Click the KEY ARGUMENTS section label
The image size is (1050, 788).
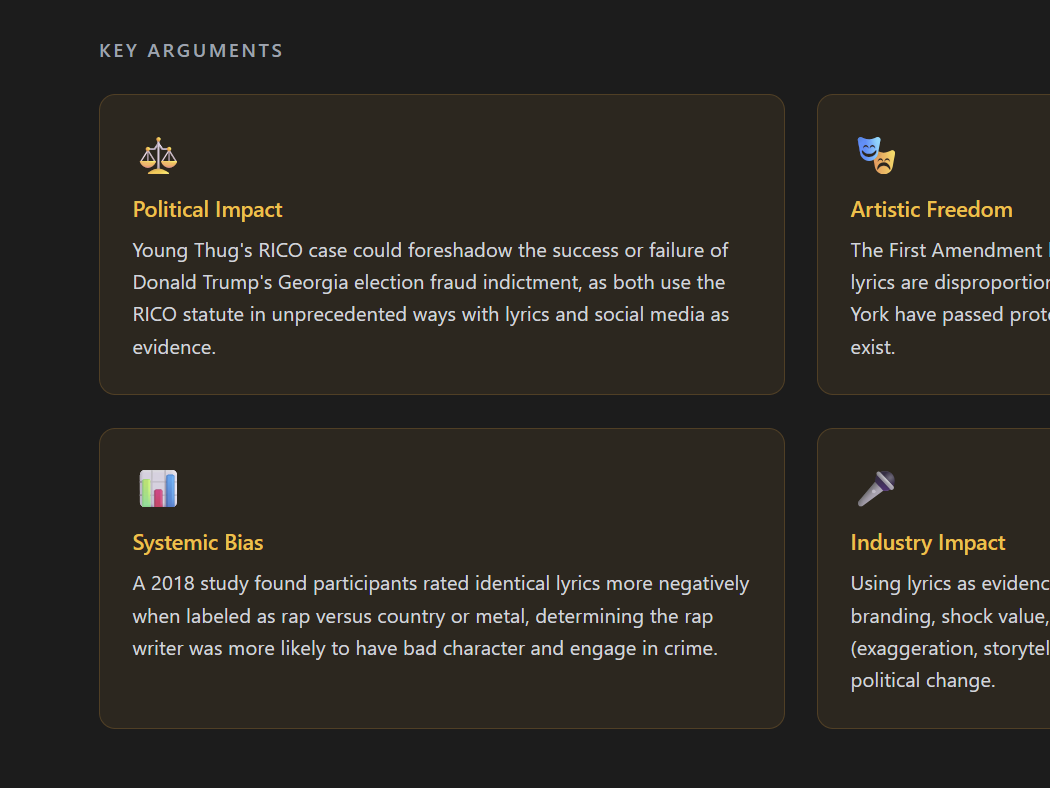click(191, 51)
